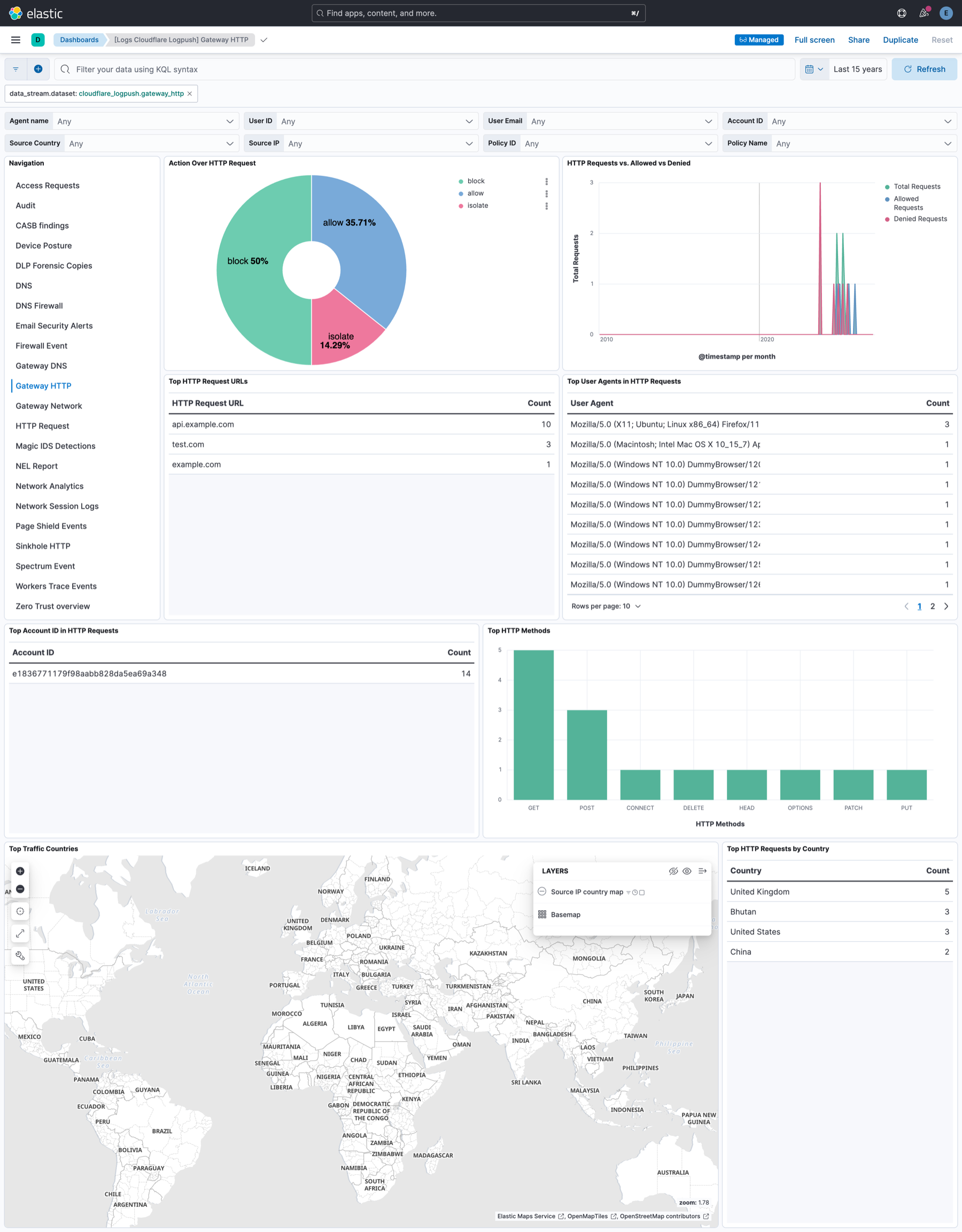Click the green D space avatar
The width and height of the screenshot is (962, 1232).
pos(38,40)
